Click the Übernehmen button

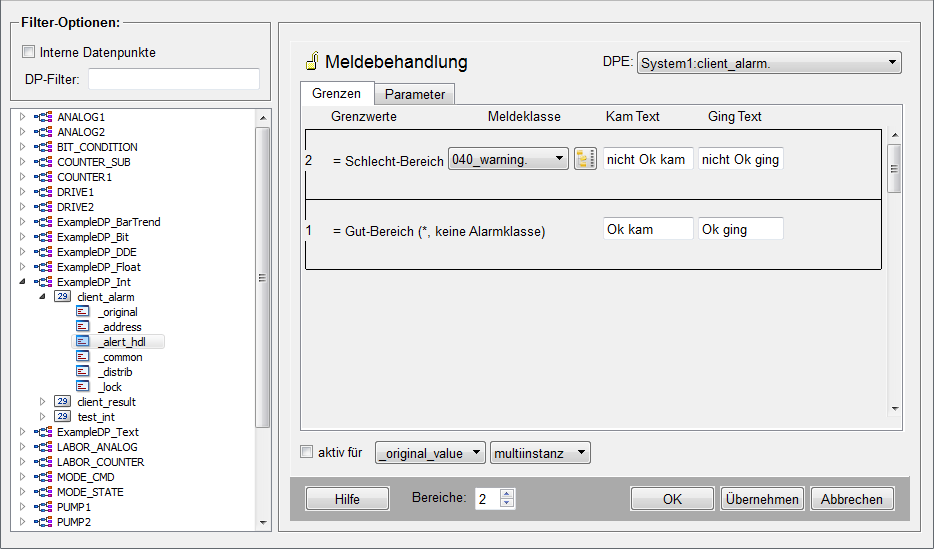[x=762, y=499]
